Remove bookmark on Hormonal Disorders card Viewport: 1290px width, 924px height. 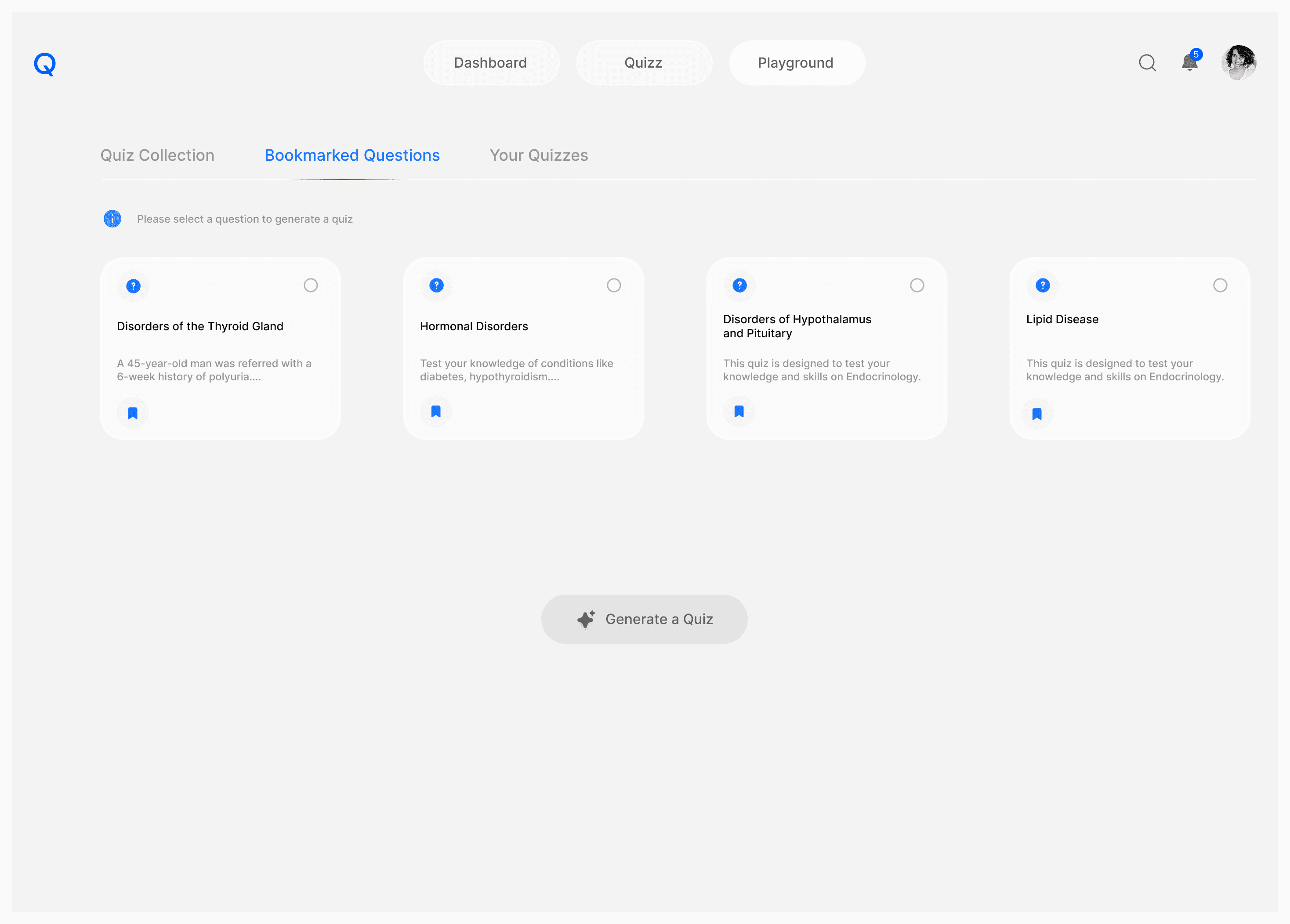[x=436, y=411]
